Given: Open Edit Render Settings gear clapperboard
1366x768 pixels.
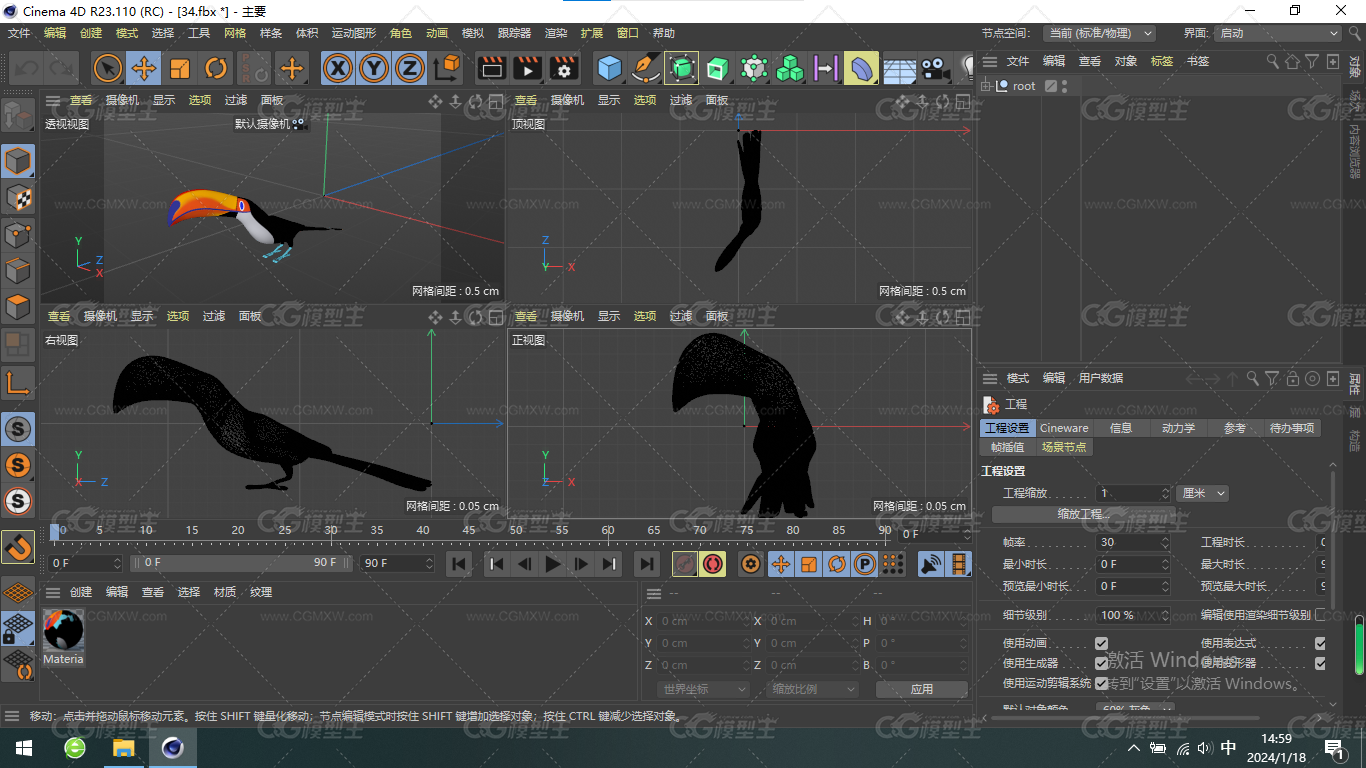Looking at the screenshot, I should pyautogui.click(x=564, y=68).
